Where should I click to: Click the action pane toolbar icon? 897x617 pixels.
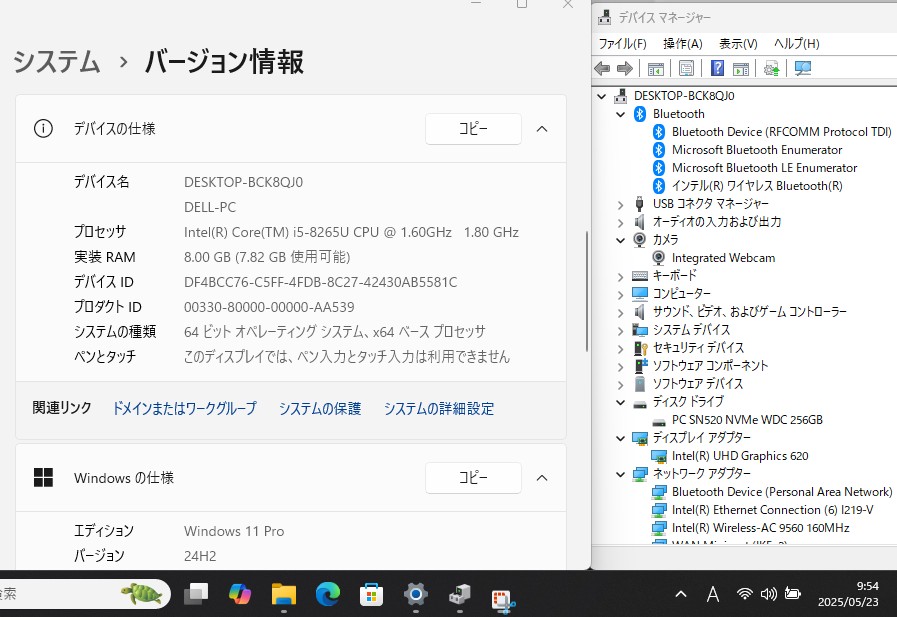741,69
